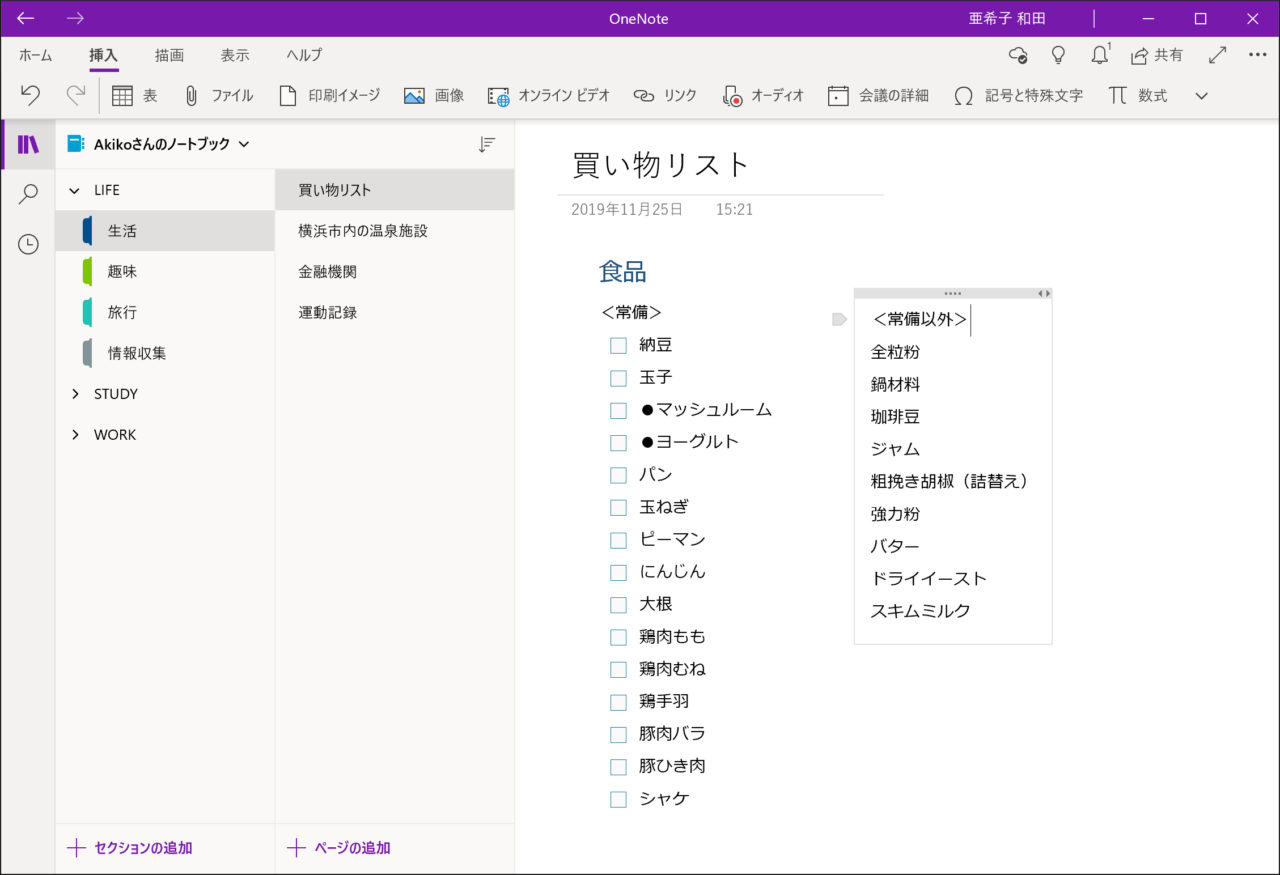Collapse the LIFE section group
The image size is (1280, 875).
pyautogui.click(x=75, y=190)
